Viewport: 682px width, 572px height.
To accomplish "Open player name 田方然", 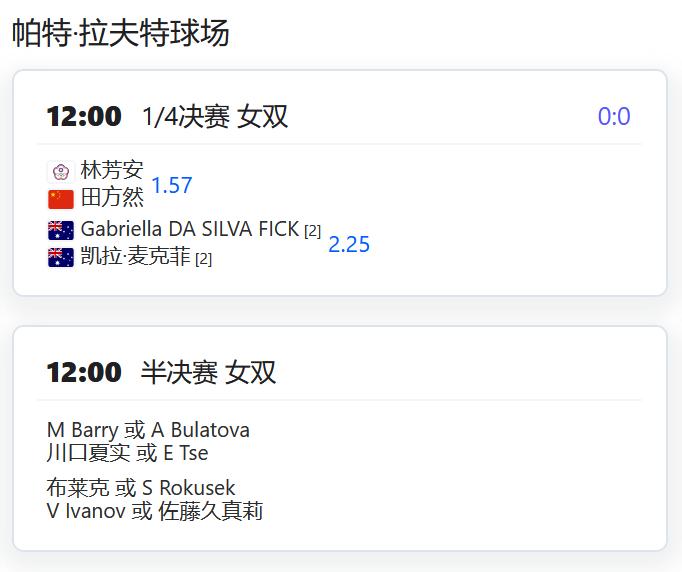I will 112,197.
